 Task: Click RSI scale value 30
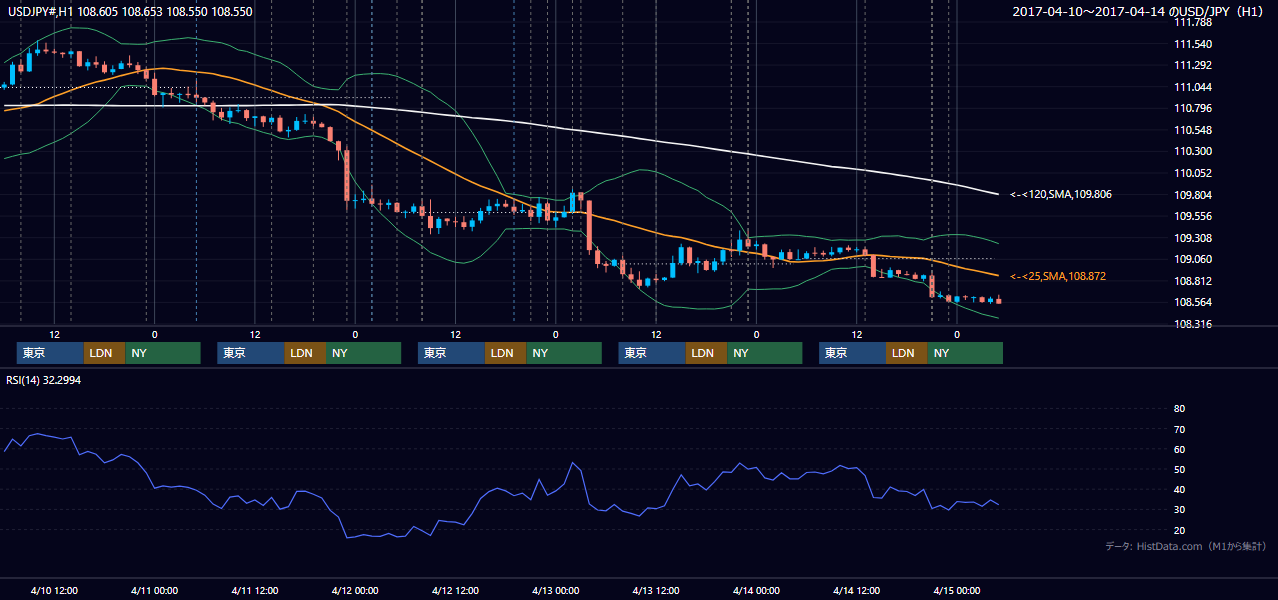(x=1179, y=509)
